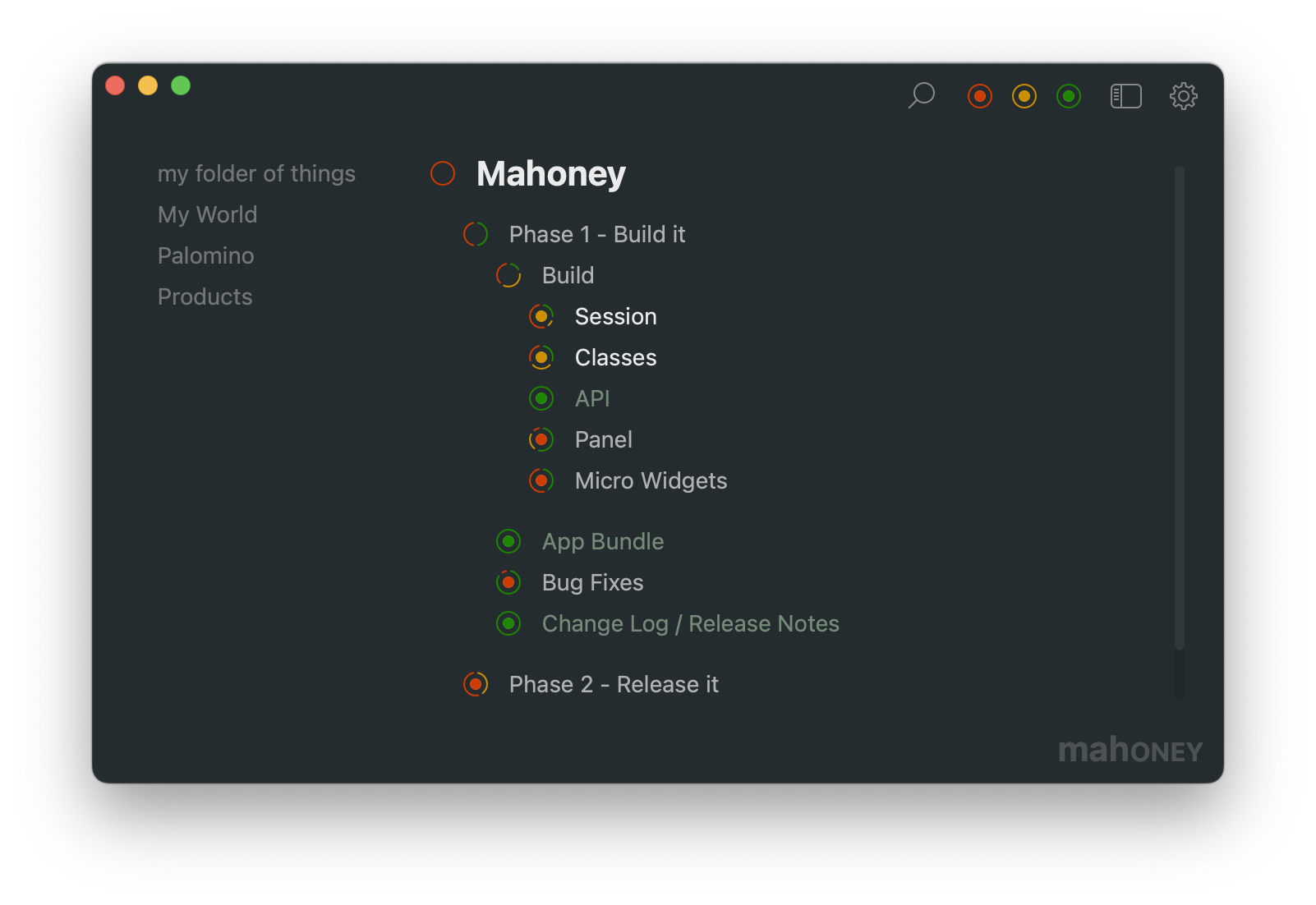Toggle the App Bundle status indicator
The height and width of the screenshot is (905, 1316).
tap(508, 541)
